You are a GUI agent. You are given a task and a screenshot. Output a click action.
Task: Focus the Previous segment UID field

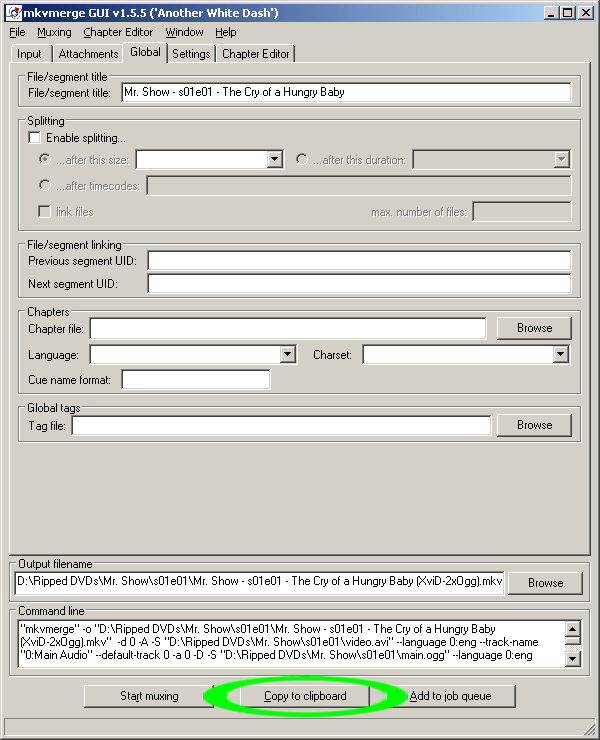(359, 261)
